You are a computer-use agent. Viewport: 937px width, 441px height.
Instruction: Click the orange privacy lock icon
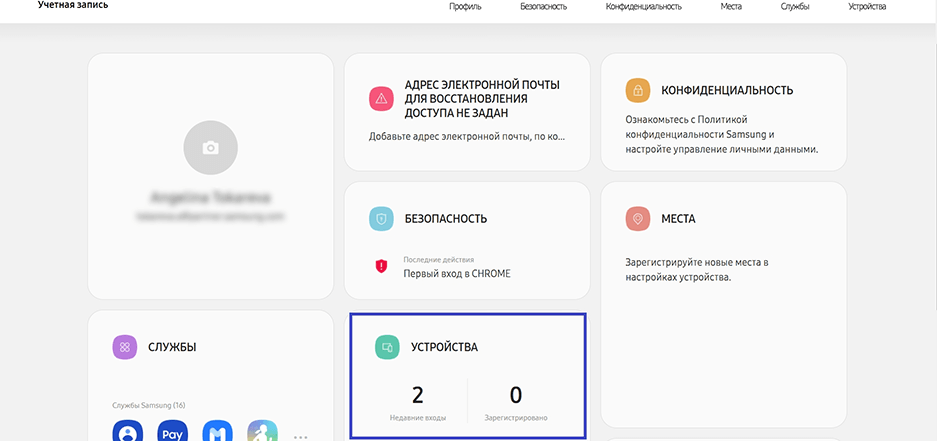click(638, 90)
